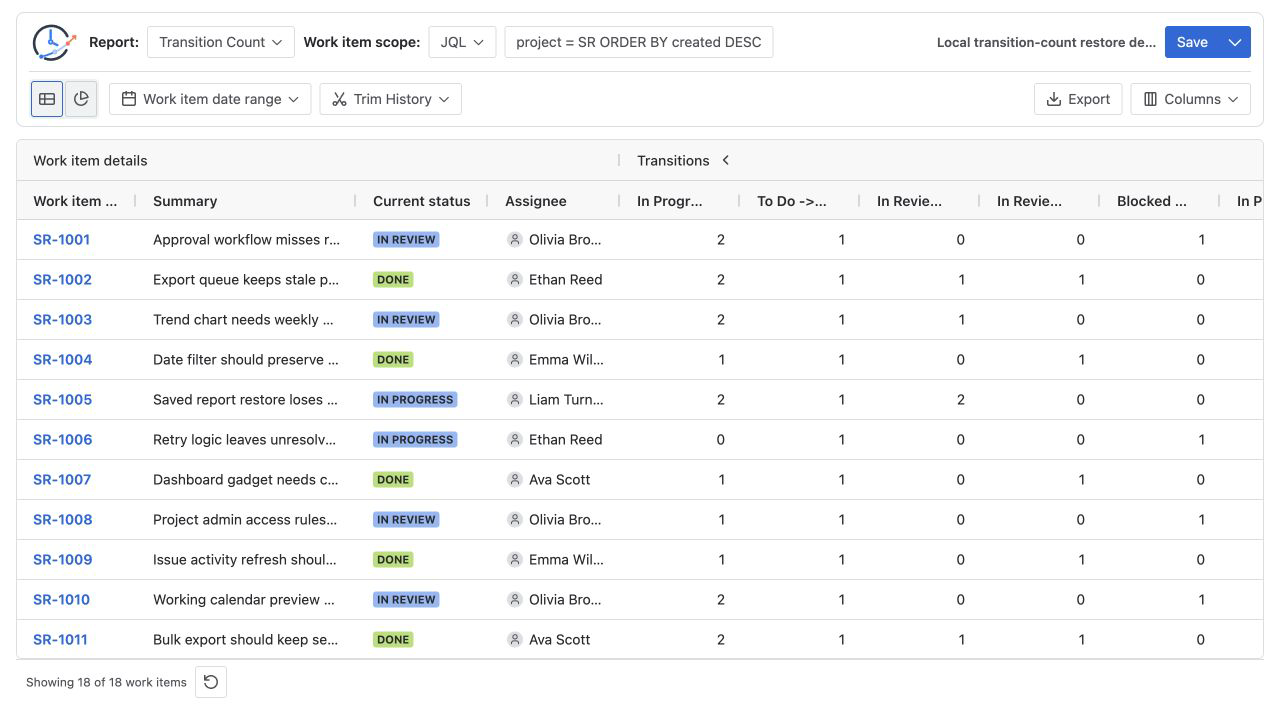Open the Transition Count report dropdown
The height and width of the screenshot is (720, 1280).
221,42
